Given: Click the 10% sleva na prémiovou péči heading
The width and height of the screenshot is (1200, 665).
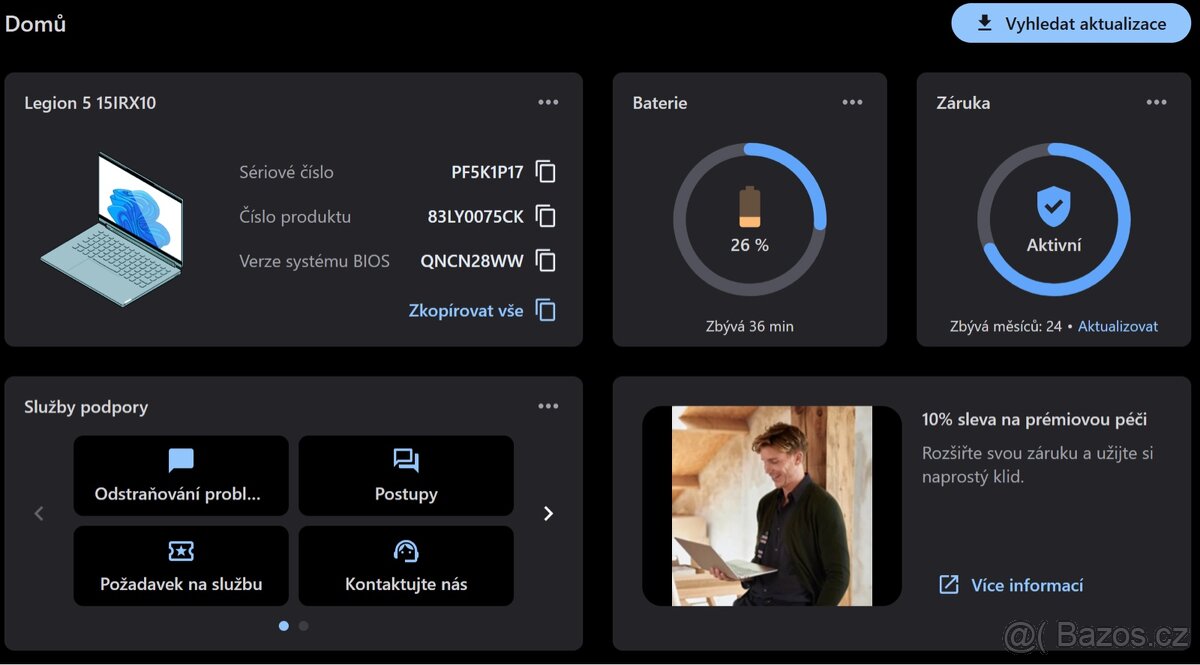Looking at the screenshot, I should coord(1034,420).
